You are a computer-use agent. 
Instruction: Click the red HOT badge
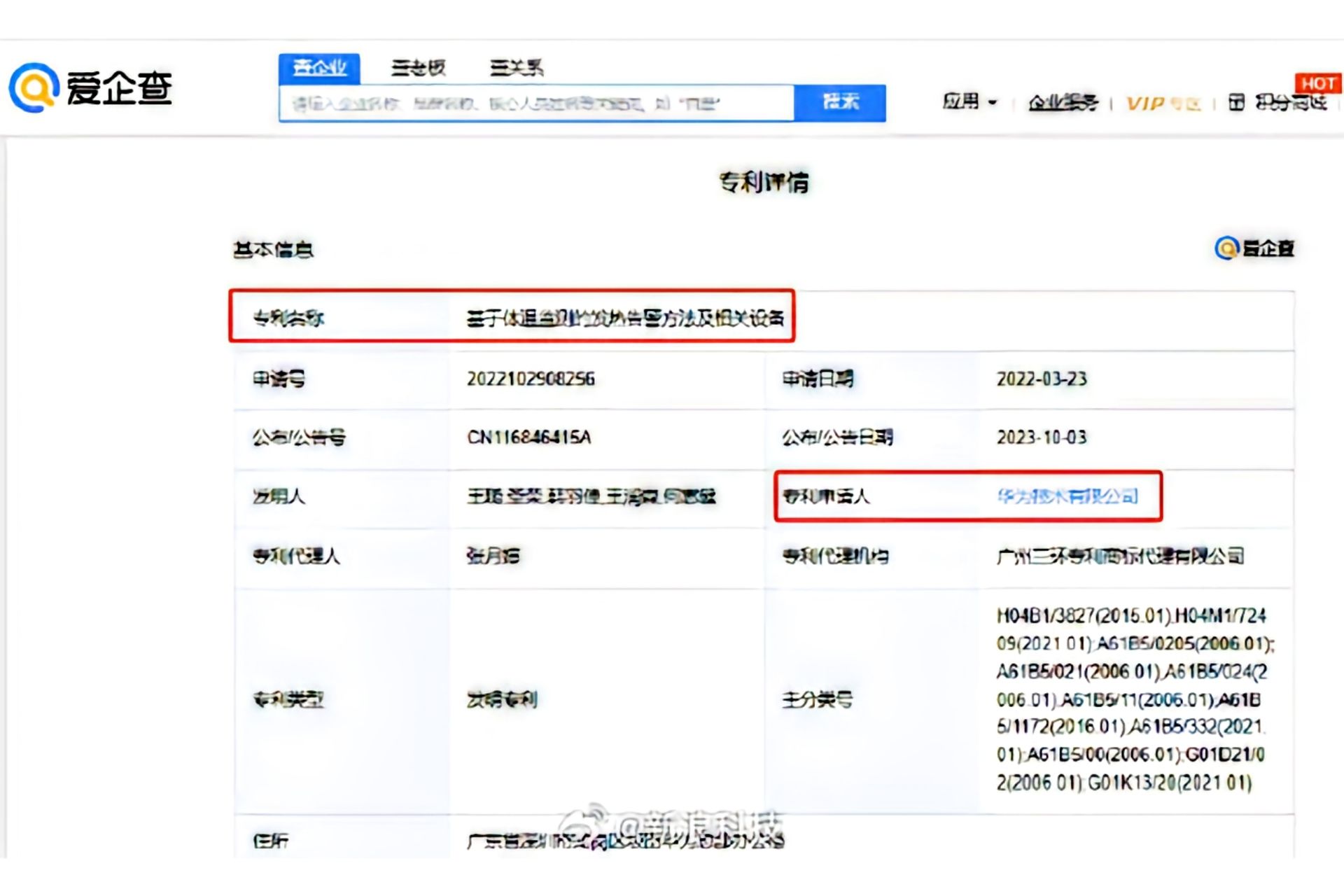1317,83
